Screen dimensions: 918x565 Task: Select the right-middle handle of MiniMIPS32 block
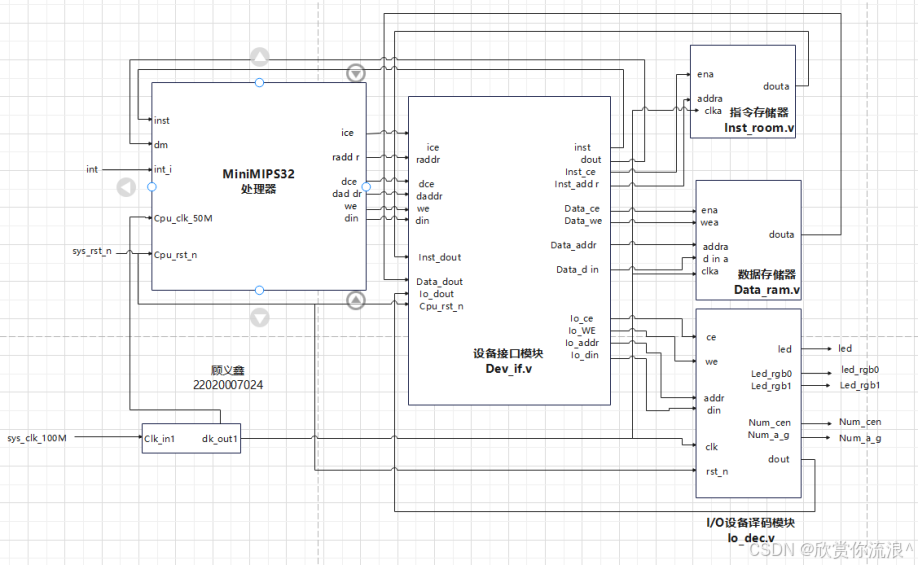coord(366,187)
